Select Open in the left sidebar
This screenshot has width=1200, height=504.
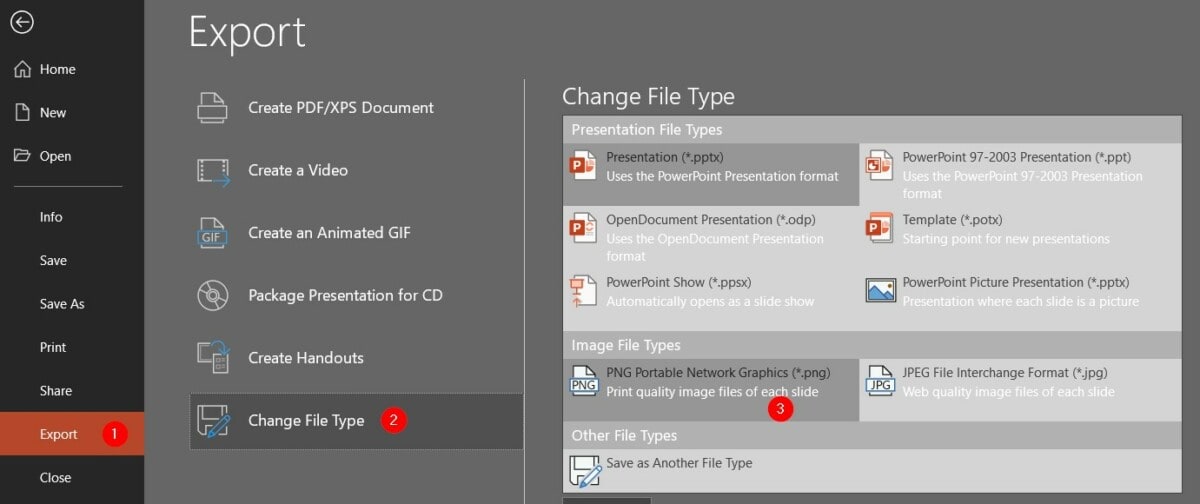pyautogui.click(x=55, y=156)
